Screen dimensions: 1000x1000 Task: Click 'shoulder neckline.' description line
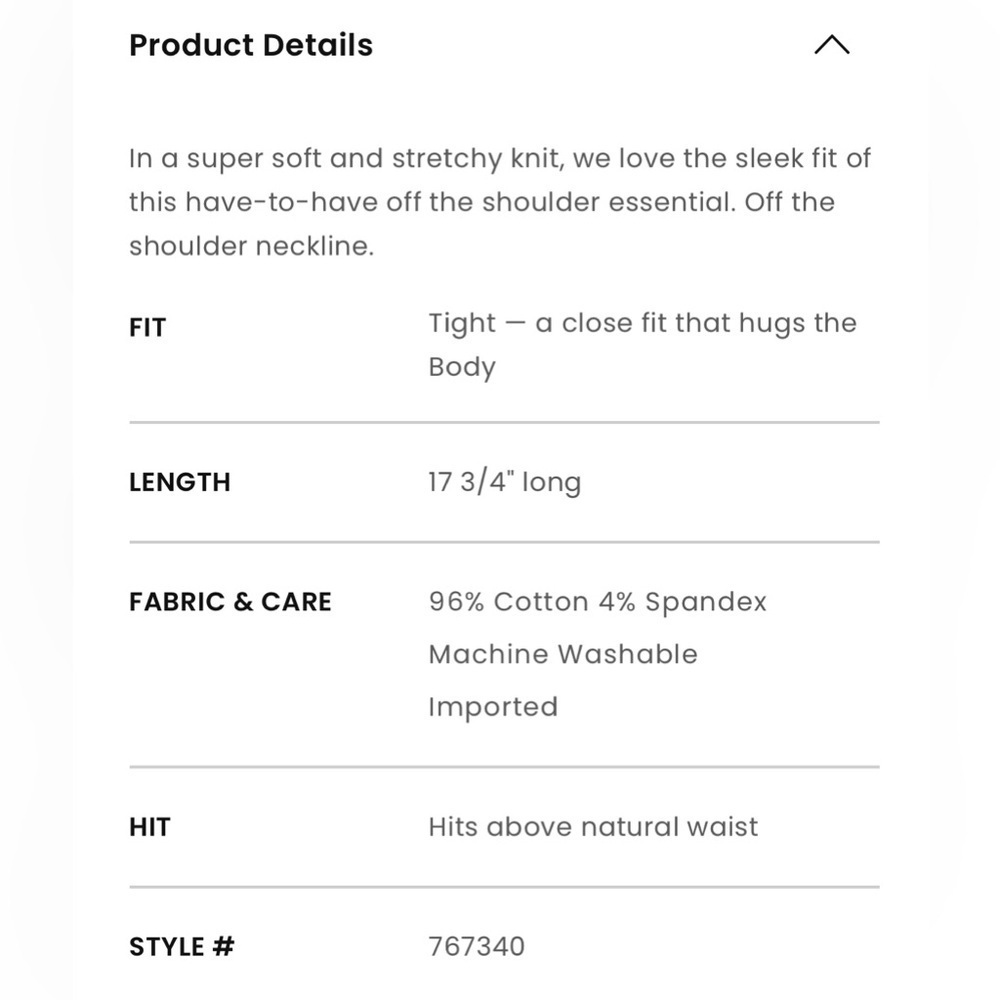pos(251,246)
